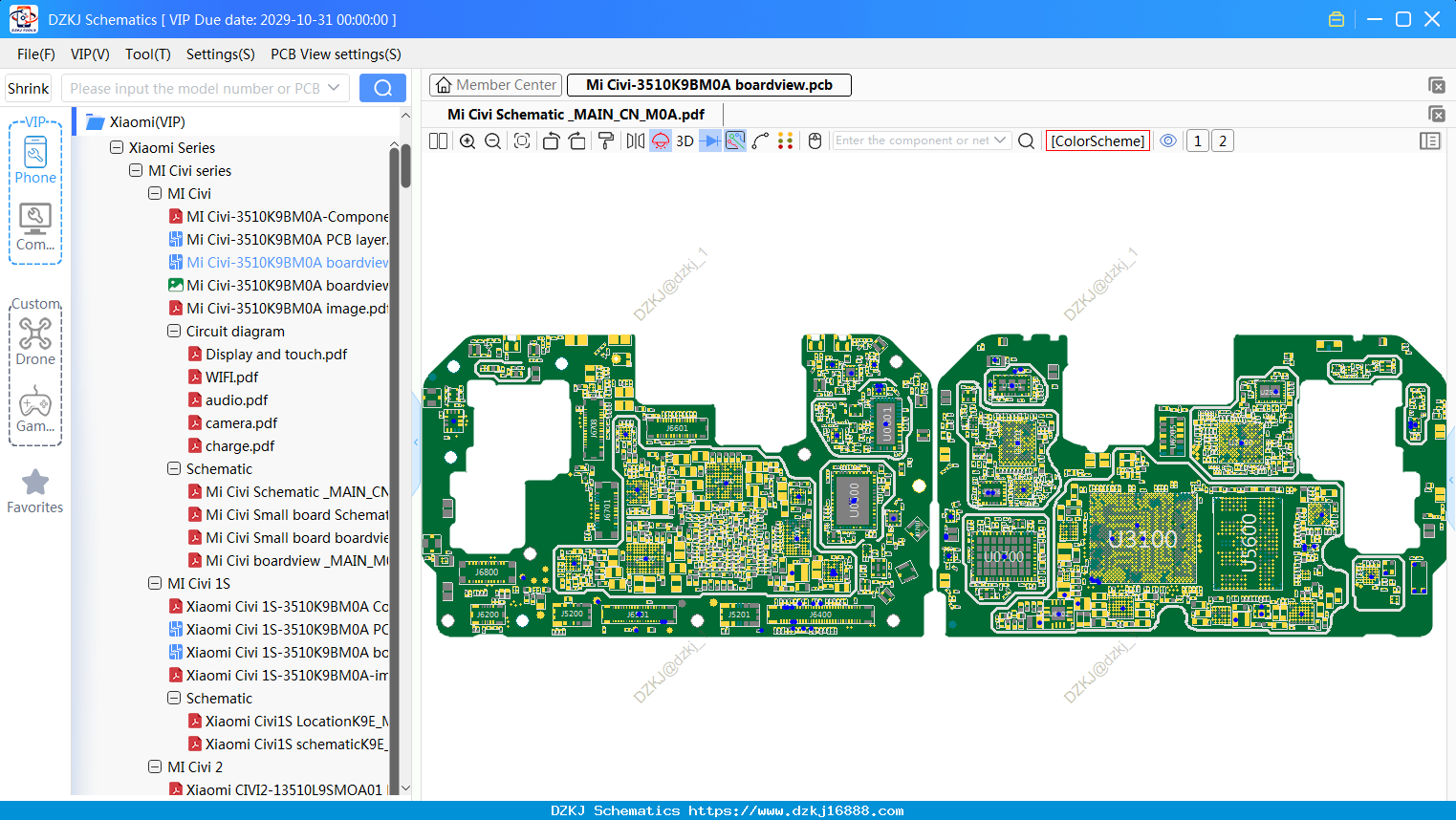Toggle the red highlight lamp tool
The height and width of the screenshot is (820, 1456).
click(661, 141)
